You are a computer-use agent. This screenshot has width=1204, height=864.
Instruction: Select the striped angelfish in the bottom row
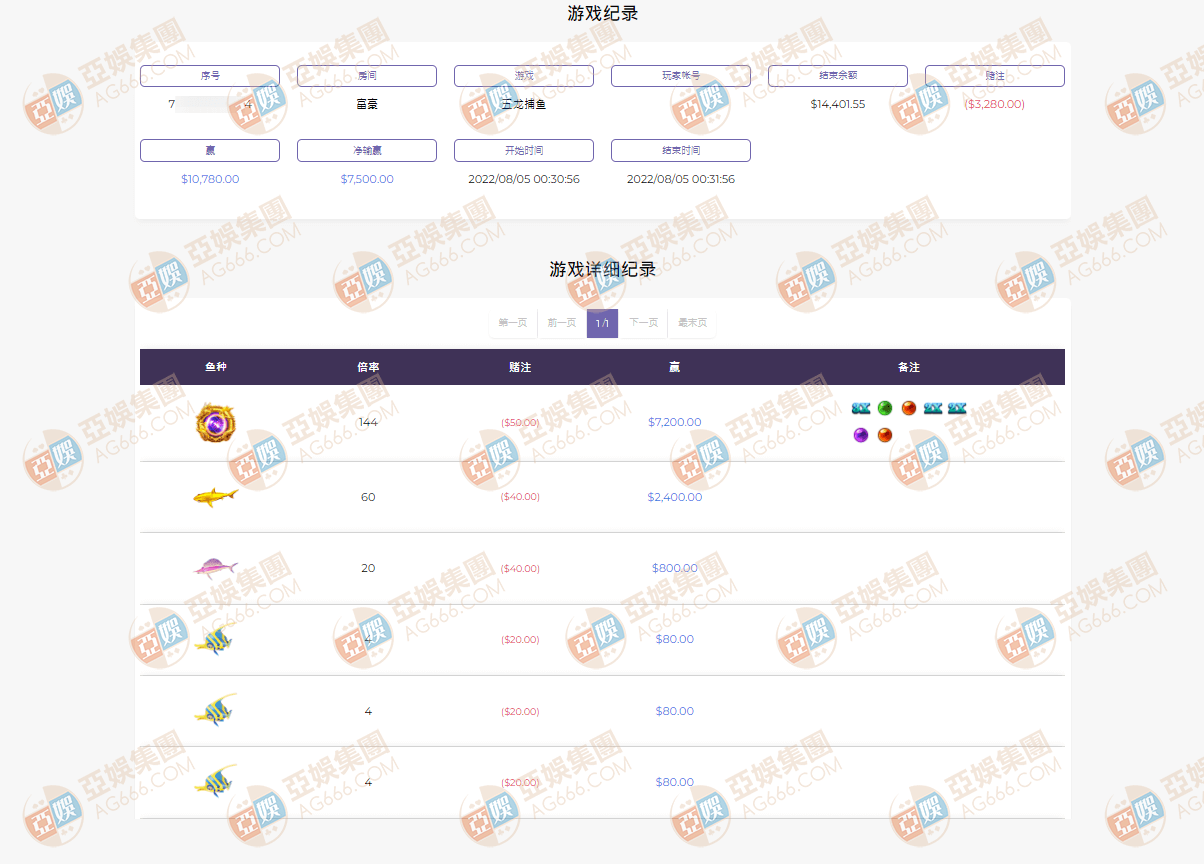click(x=215, y=781)
